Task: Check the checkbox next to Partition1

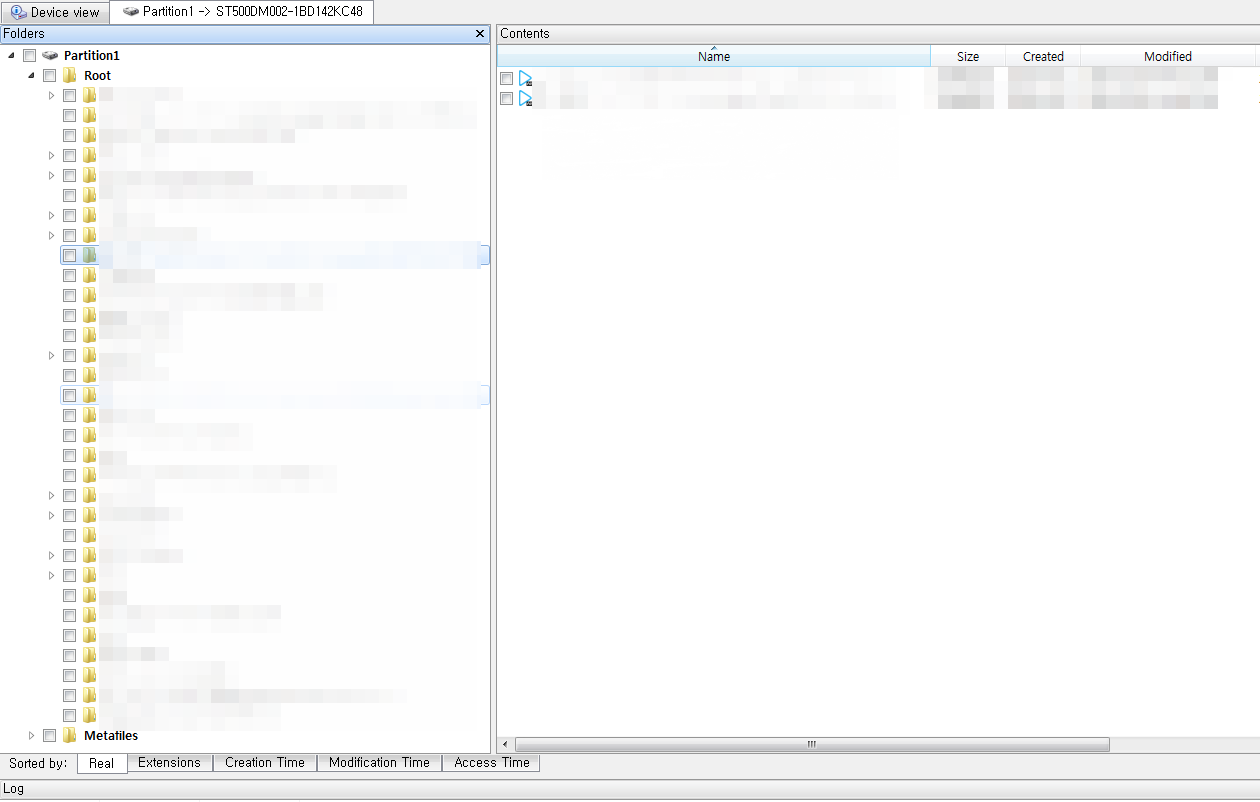Action: click(28, 55)
